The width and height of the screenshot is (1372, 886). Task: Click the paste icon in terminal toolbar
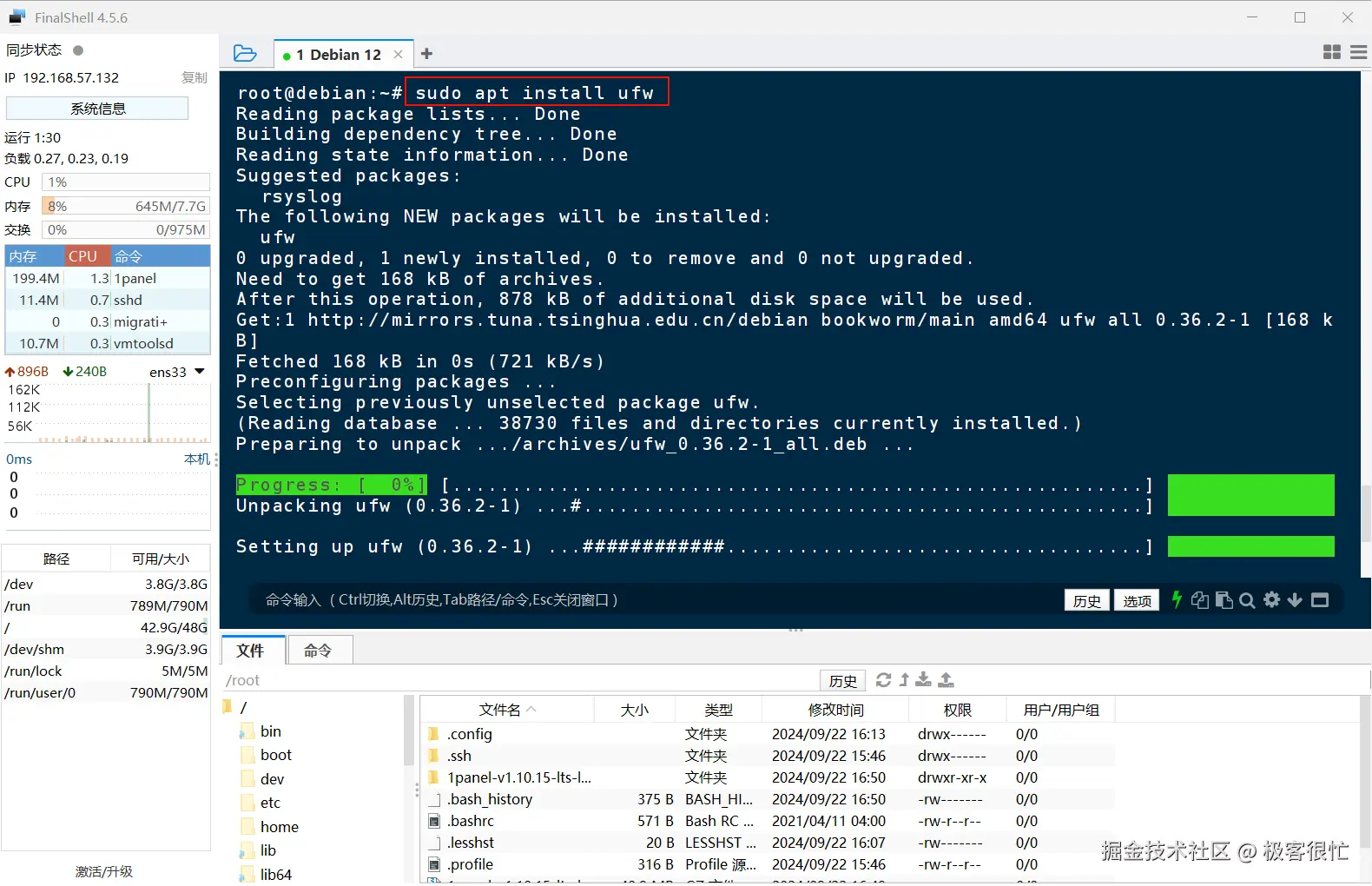(x=1224, y=599)
